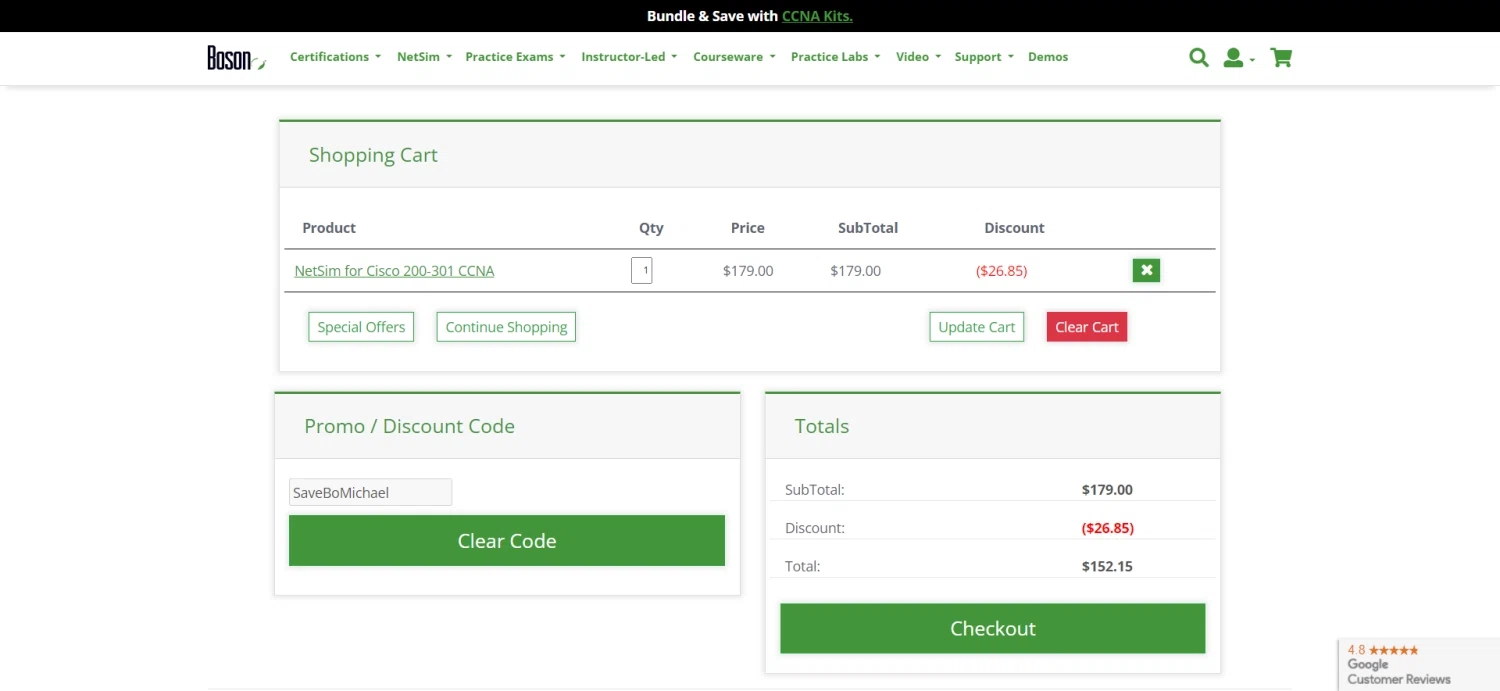This screenshot has height=691, width=1500.
Task: Open the Courseware menu
Action: (734, 57)
